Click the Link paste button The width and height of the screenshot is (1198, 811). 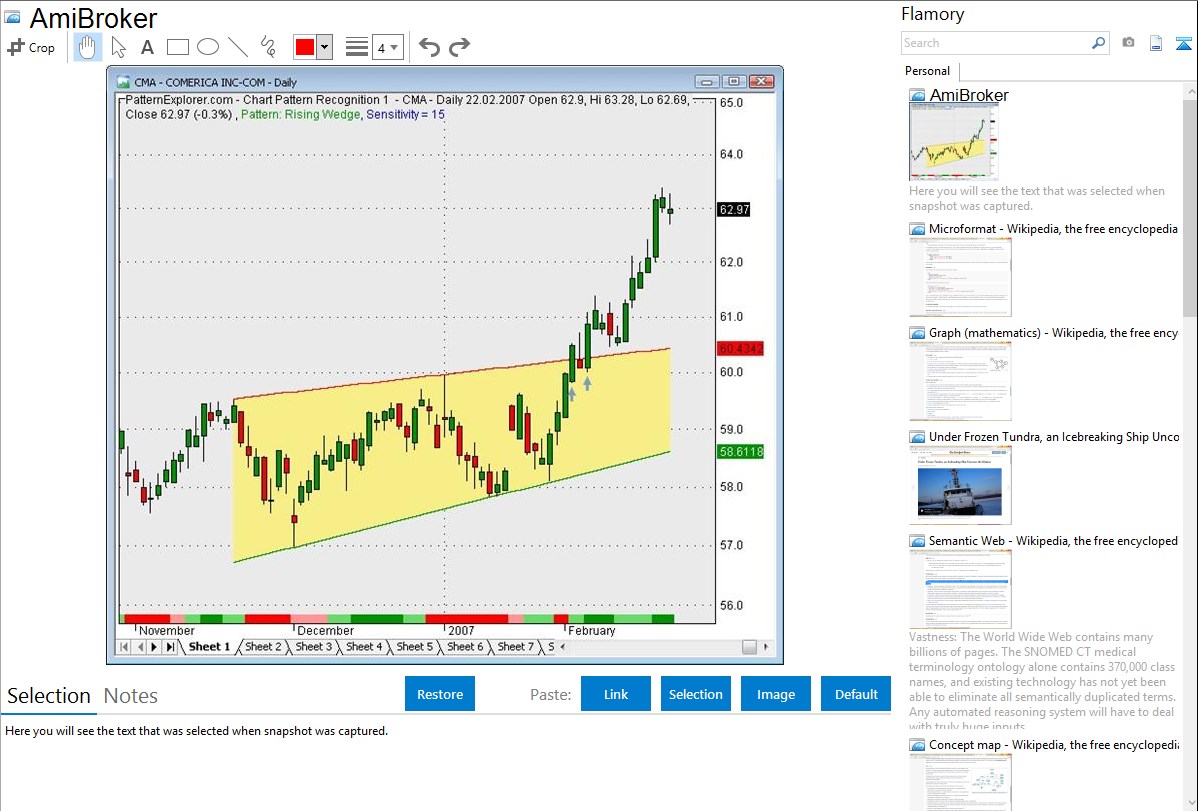616,694
